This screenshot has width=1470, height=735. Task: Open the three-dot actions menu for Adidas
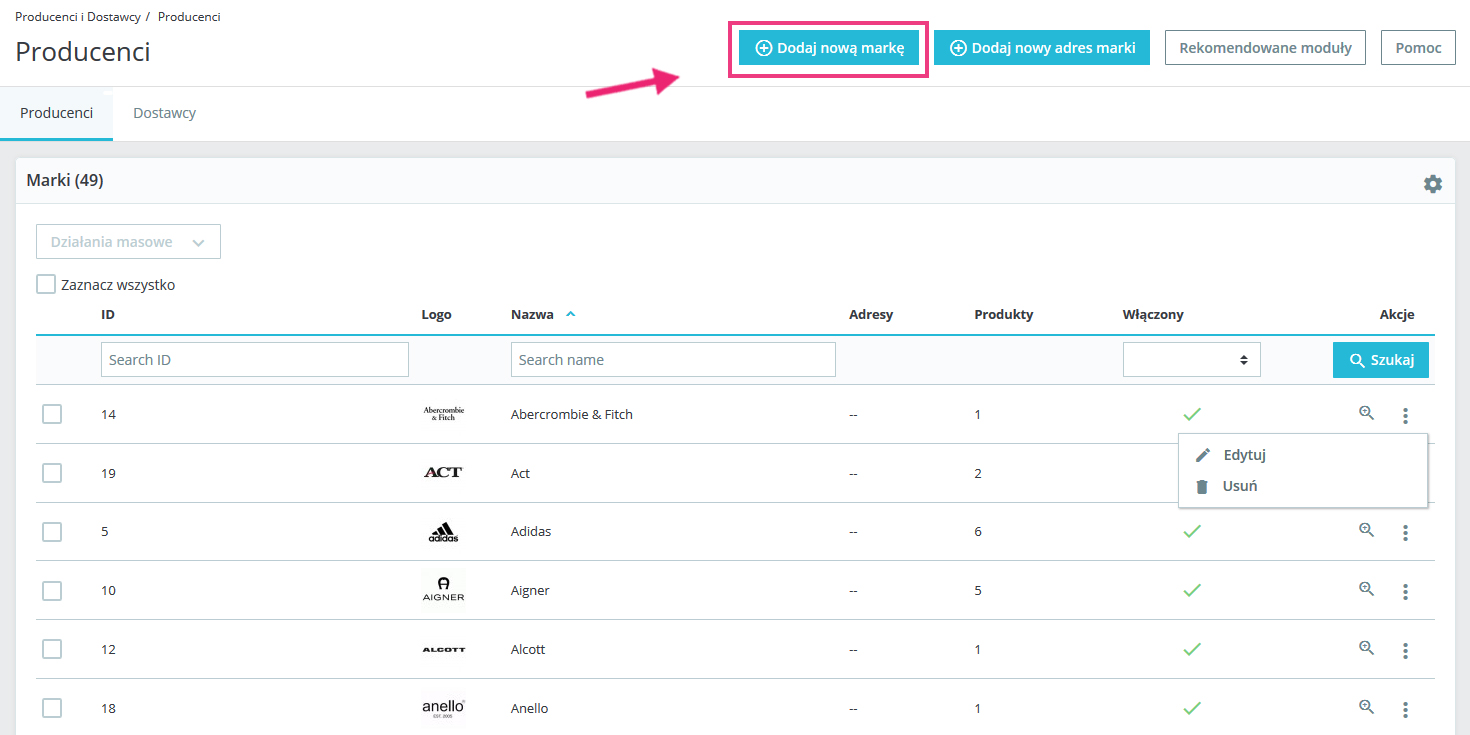click(1405, 532)
